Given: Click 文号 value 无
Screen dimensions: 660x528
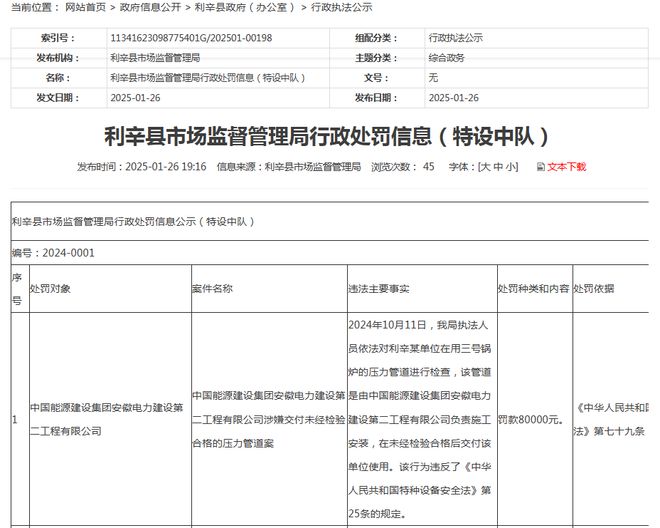Looking at the screenshot, I should click(433, 78).
